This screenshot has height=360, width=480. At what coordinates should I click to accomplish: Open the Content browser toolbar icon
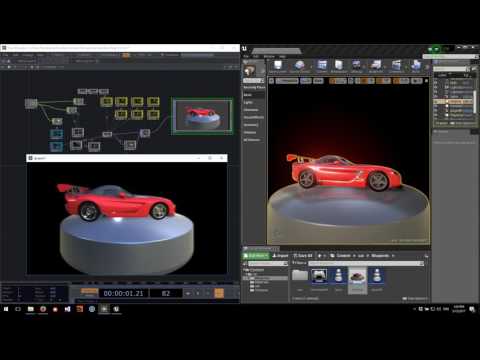[x=322, y=66]
